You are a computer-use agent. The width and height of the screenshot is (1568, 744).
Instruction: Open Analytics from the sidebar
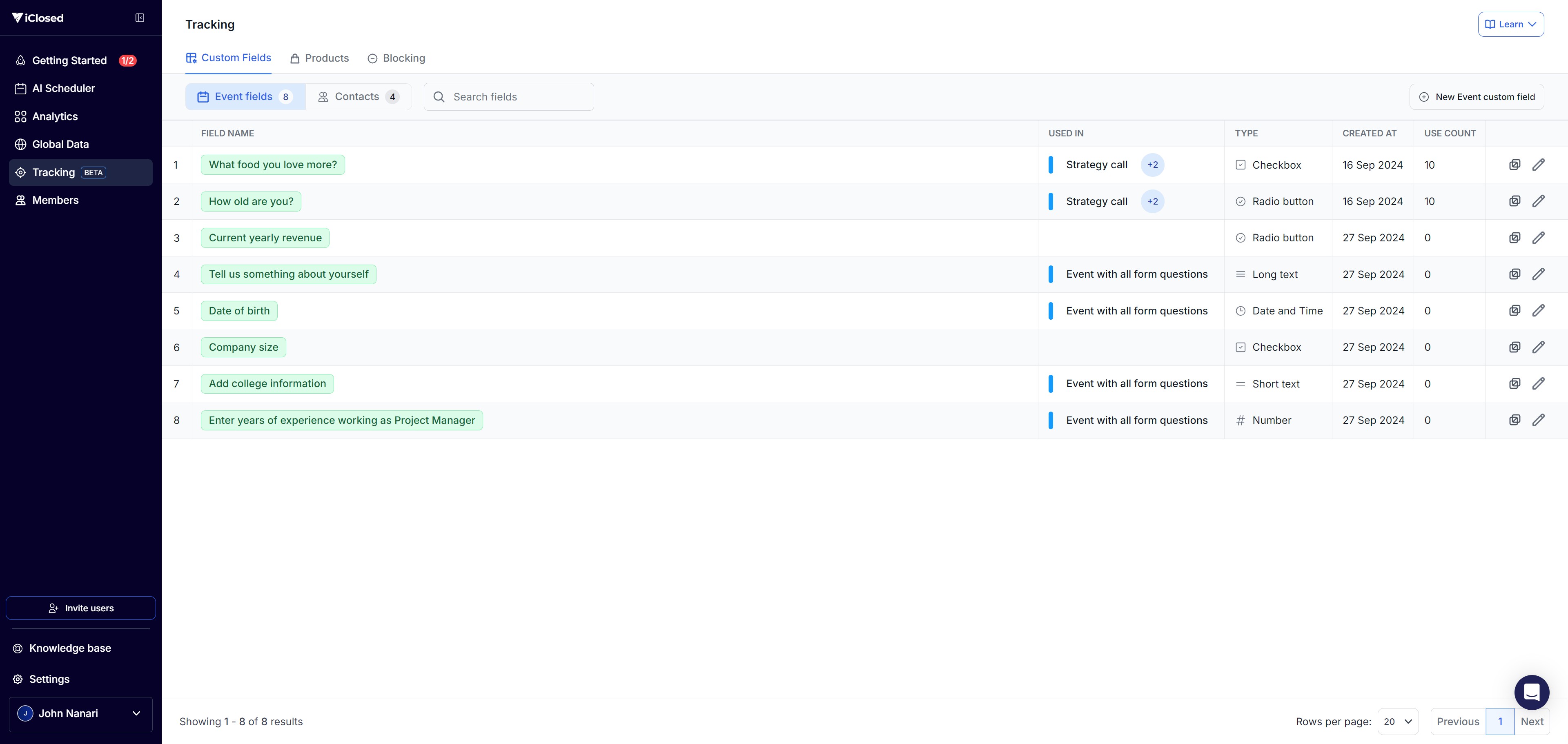point(55,116)
